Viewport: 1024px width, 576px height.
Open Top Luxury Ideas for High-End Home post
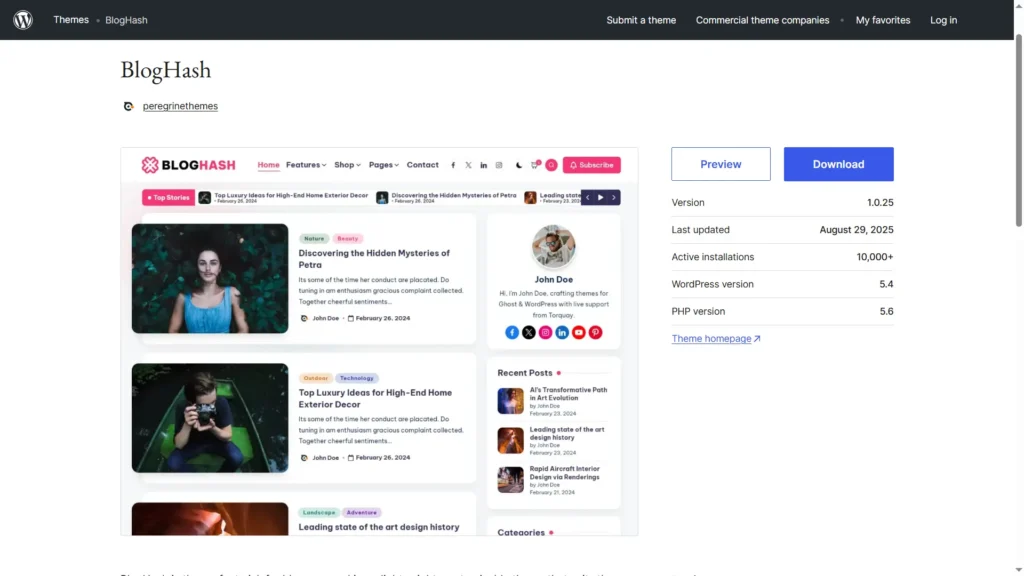point(375,398)
